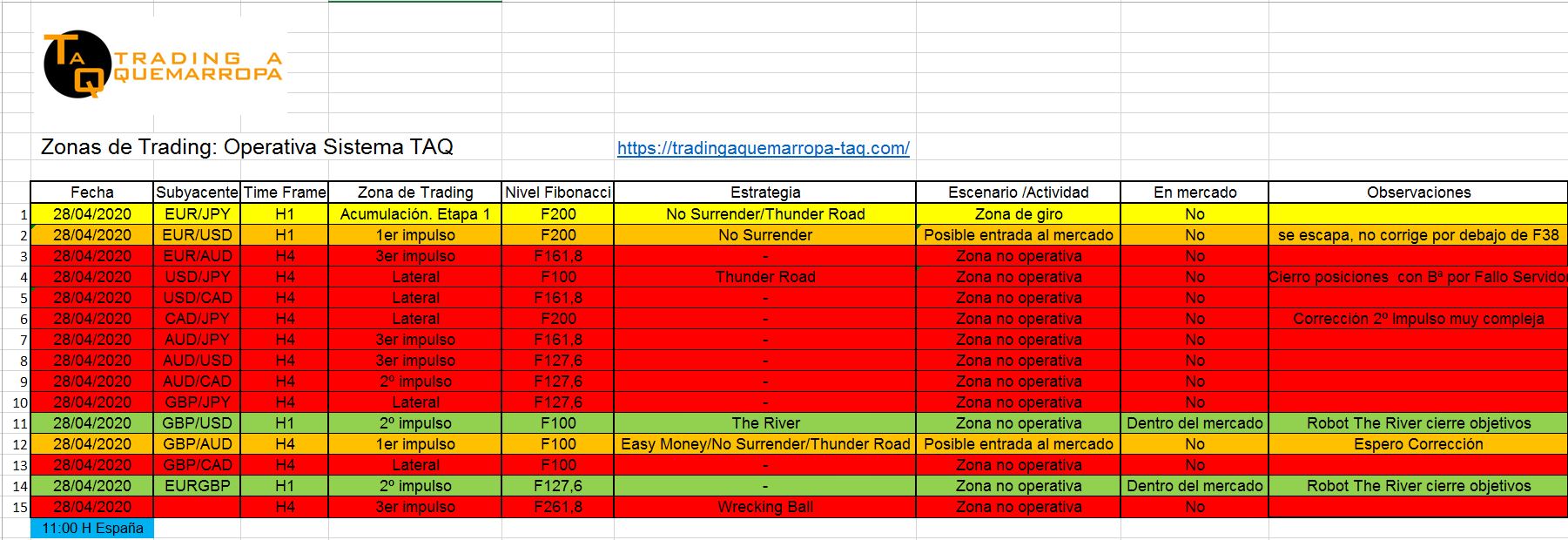
Task: Select the Fecha column header cell
Action: [x=92, y=192]
